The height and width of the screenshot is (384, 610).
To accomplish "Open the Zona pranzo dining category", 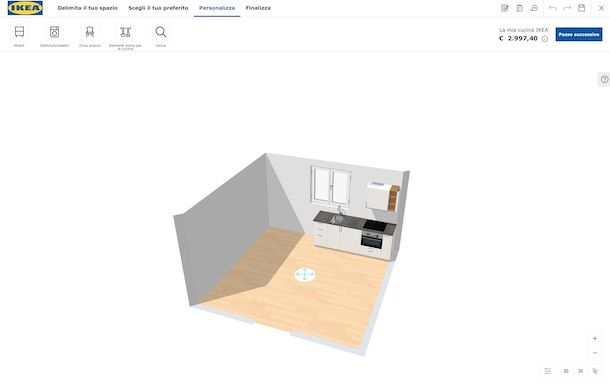I will [90, 36].
